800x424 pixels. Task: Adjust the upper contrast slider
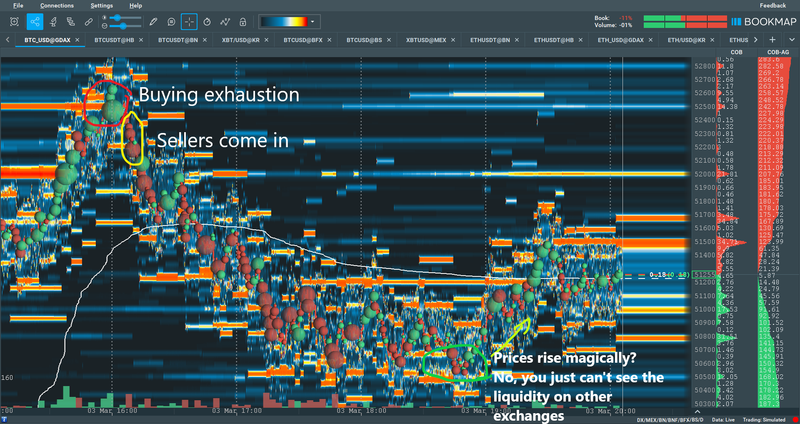[x=122, y=18]
